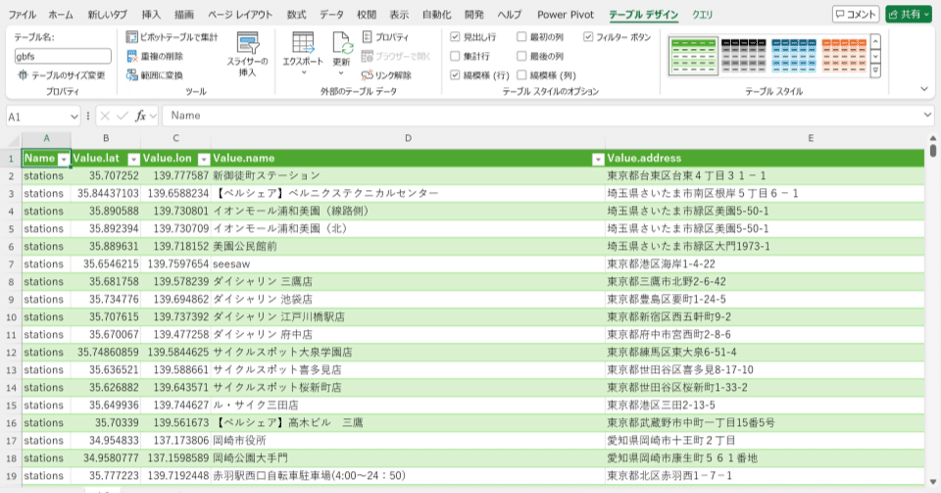This screenshot has width=941, height=493.
Task: Open the Export dropdown arrow
Action: point(303,73)
